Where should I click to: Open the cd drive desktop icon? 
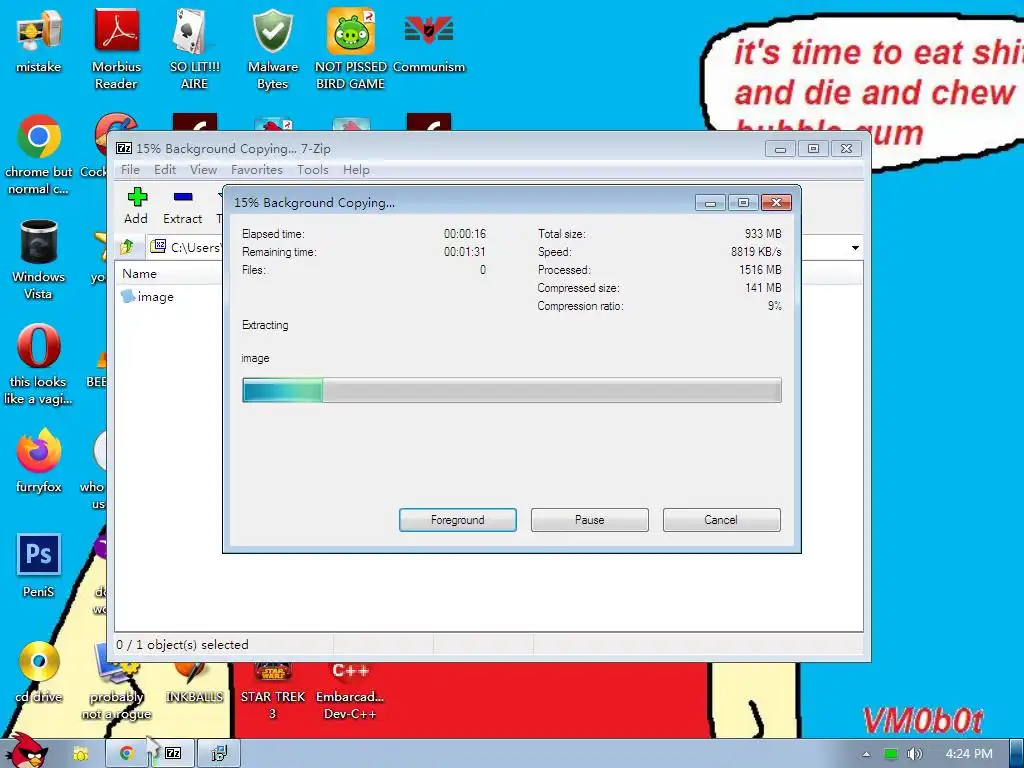tap(39, 671)
